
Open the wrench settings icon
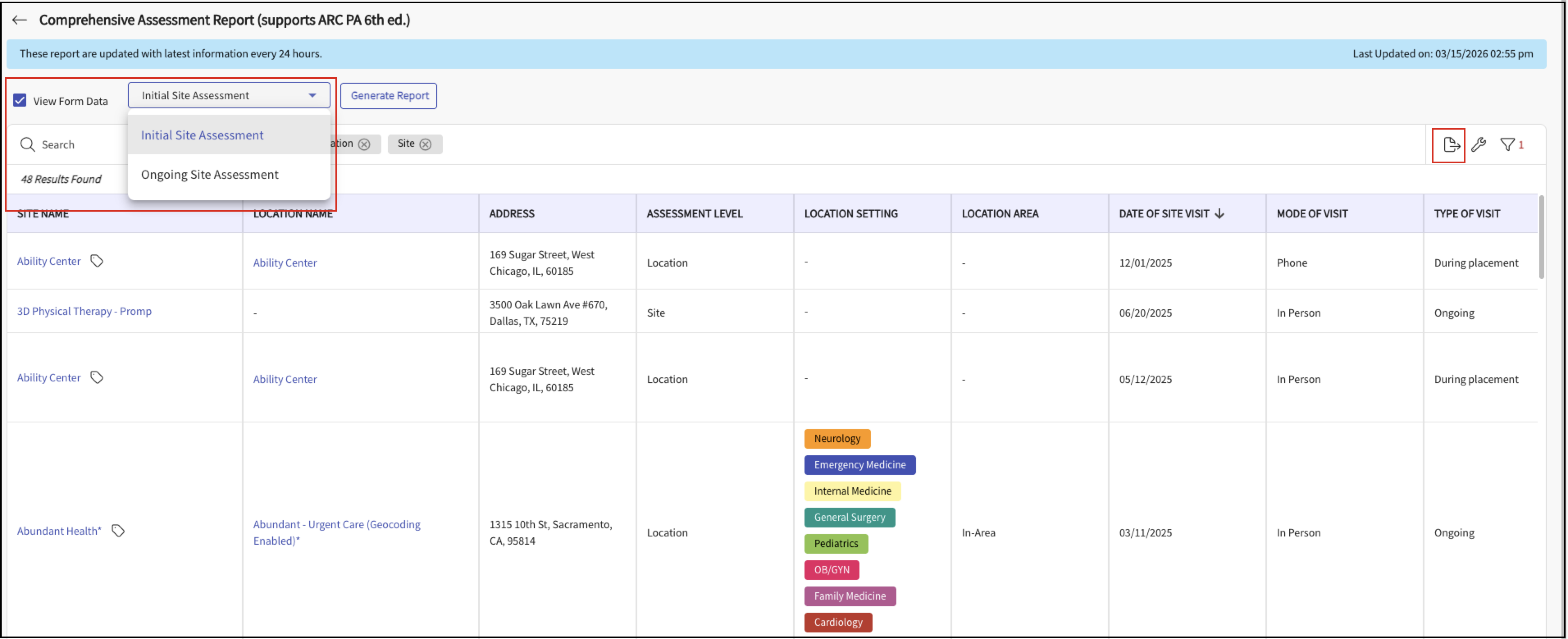1479,145
